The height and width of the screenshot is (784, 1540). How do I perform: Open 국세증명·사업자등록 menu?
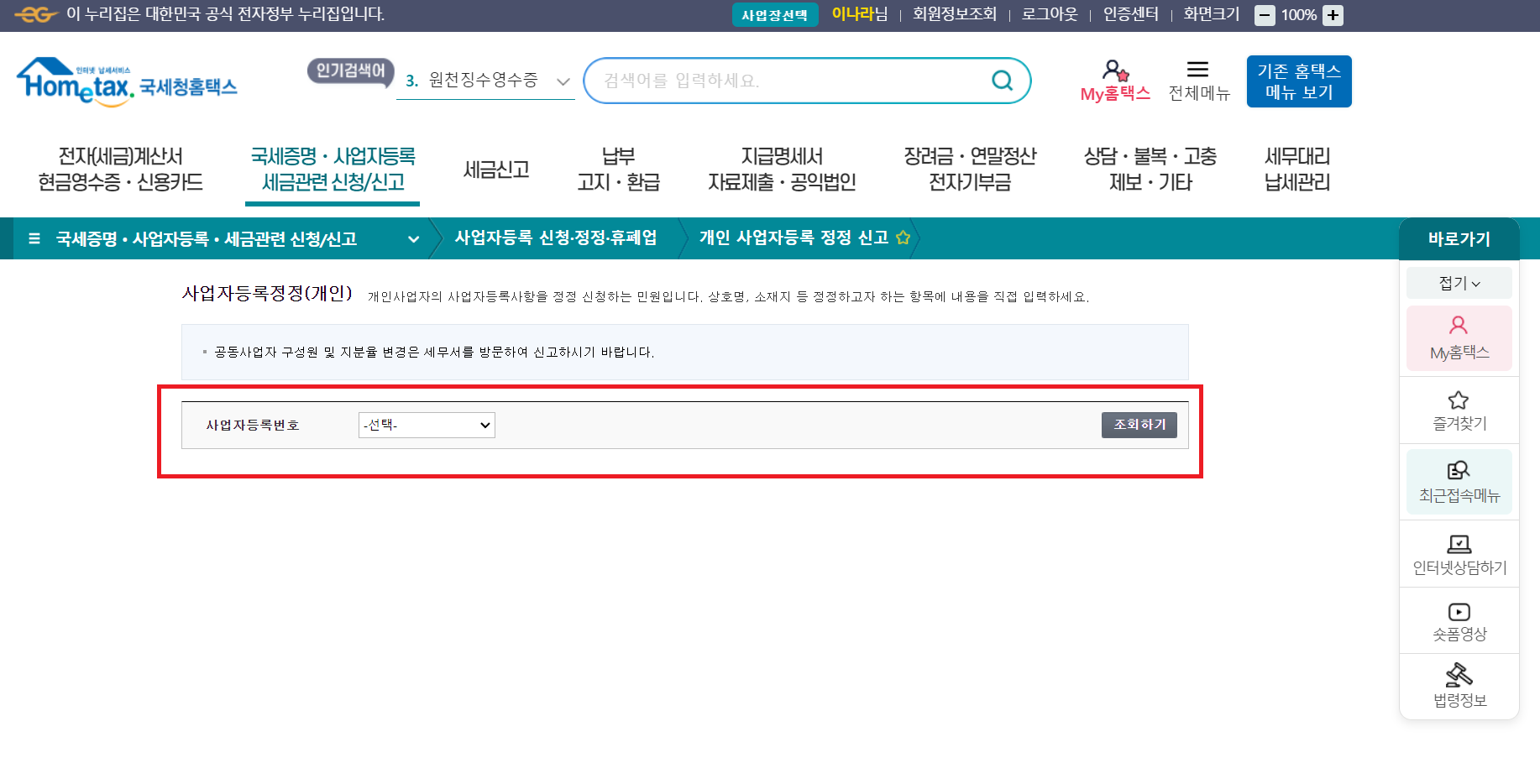click(x=333, y=169)
